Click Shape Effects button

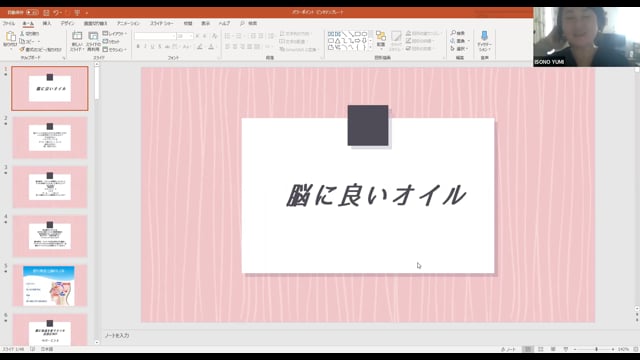tap(420, 48)
